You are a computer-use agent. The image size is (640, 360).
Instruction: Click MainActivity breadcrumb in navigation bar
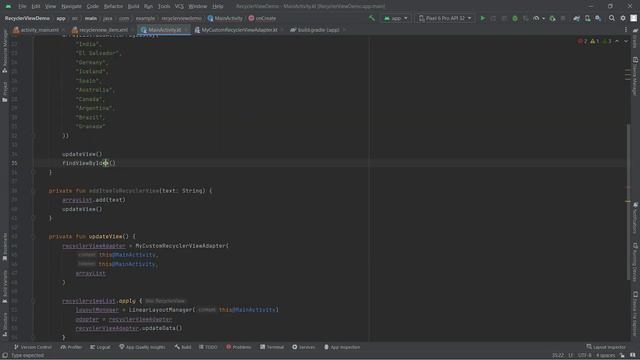point(225,18)
